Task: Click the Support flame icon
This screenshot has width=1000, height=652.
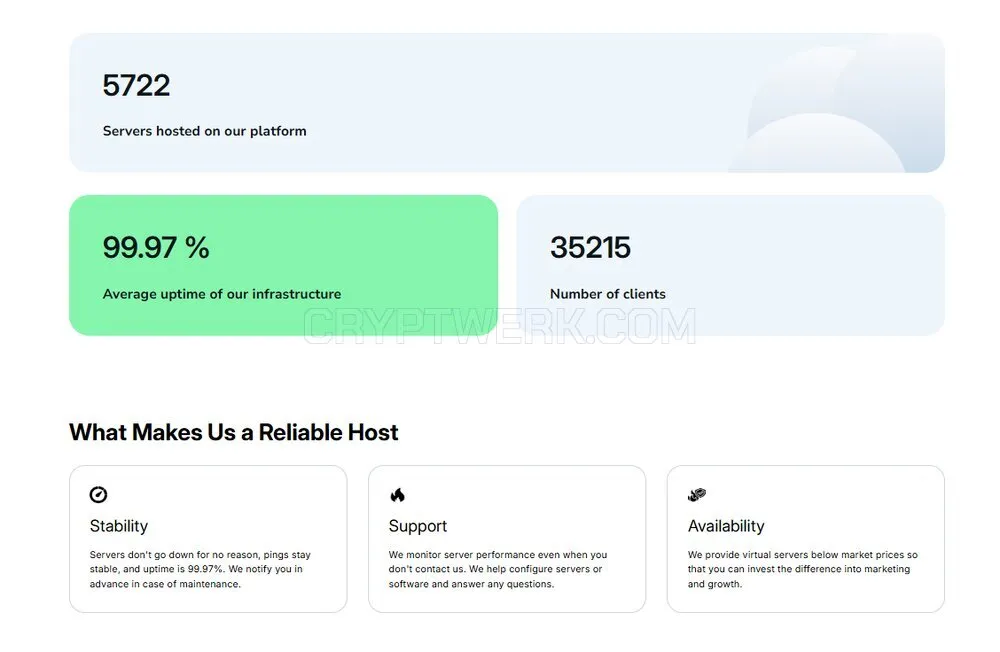Action: click(397, 495)
